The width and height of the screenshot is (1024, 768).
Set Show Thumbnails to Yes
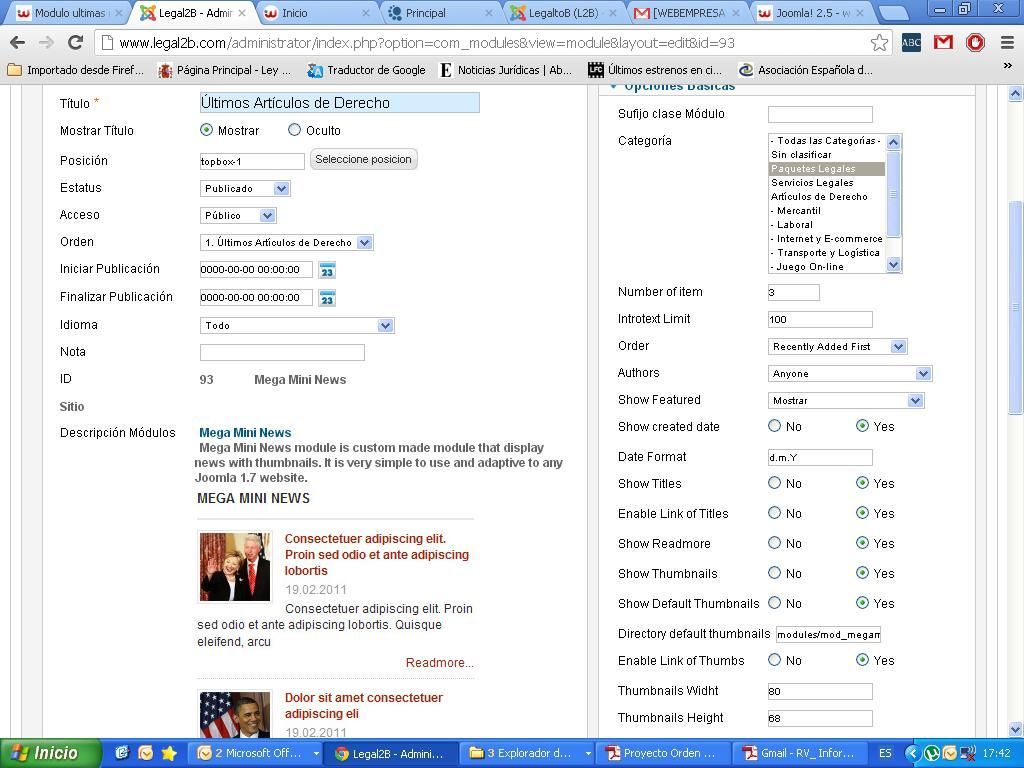tap(862, 573)
